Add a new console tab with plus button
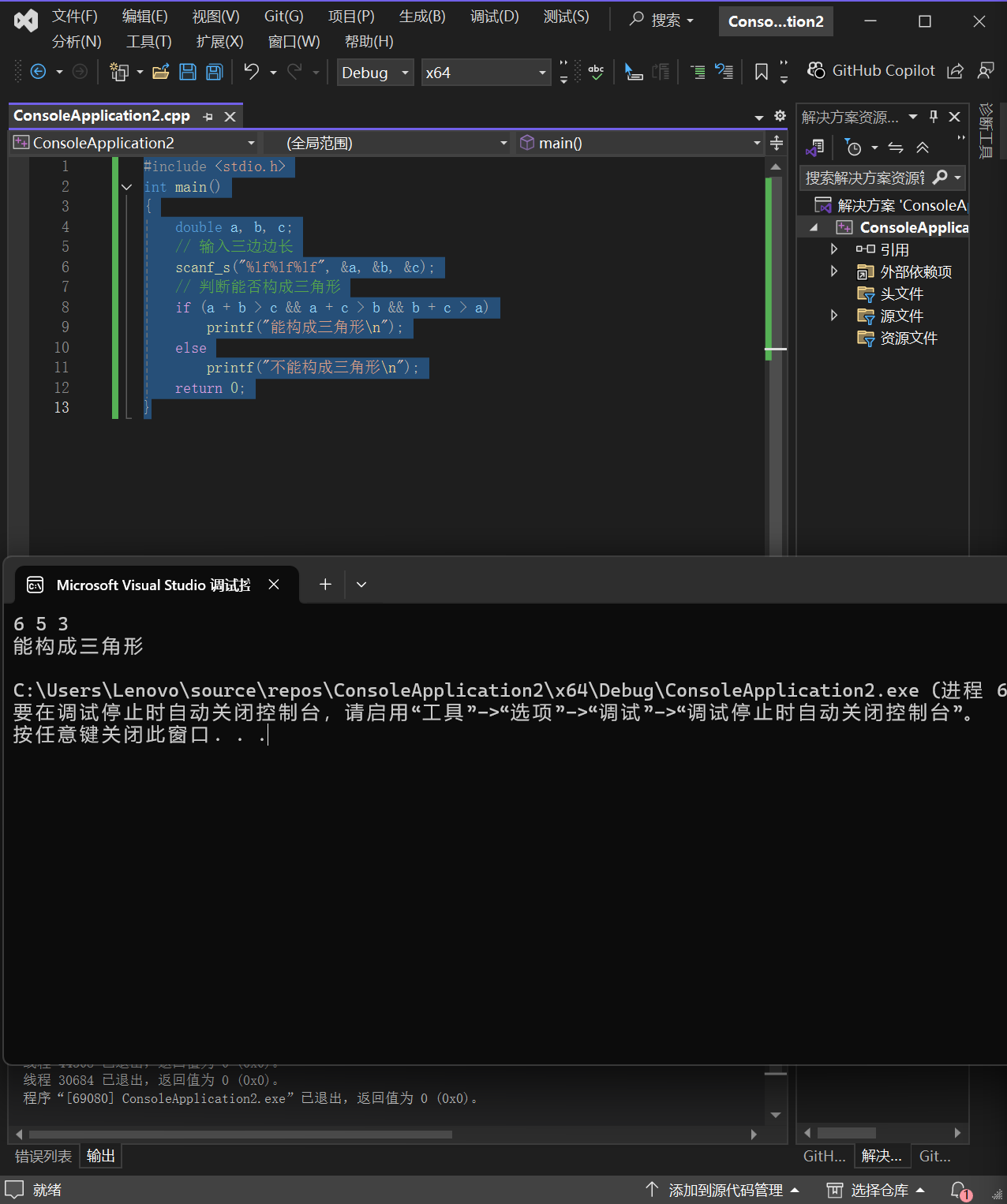Viewport: 1007px width, 1204px height. 325,585
